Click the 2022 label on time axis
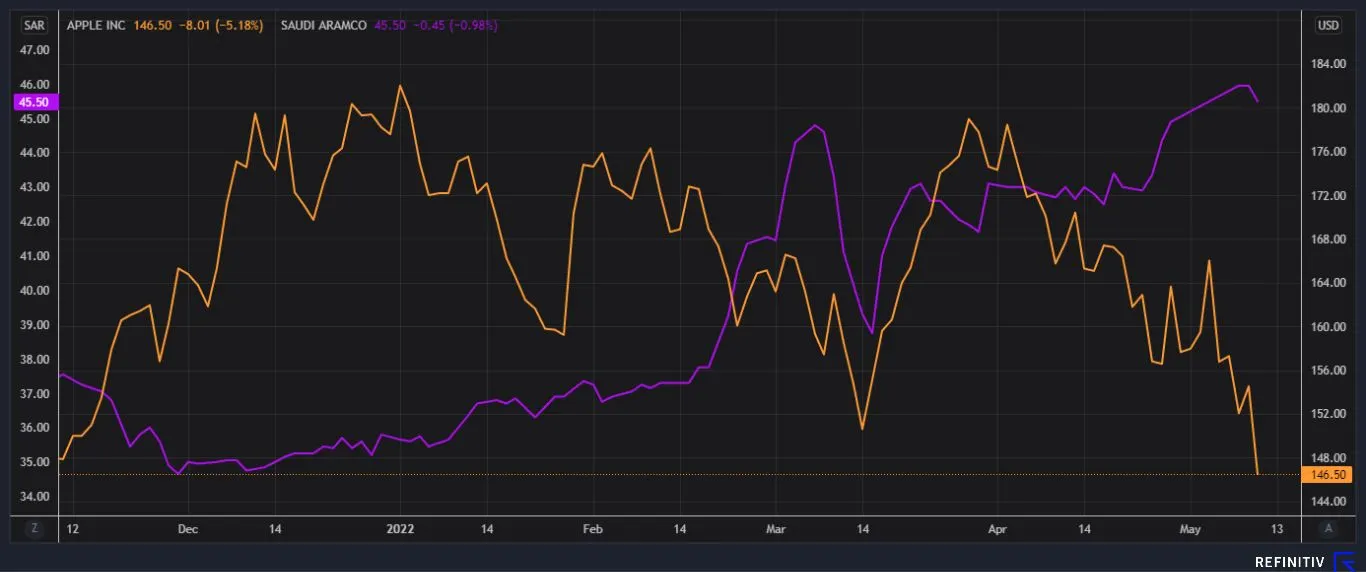Image resolution: width=1366 pixels, height=572 pixels. (400, 528)
